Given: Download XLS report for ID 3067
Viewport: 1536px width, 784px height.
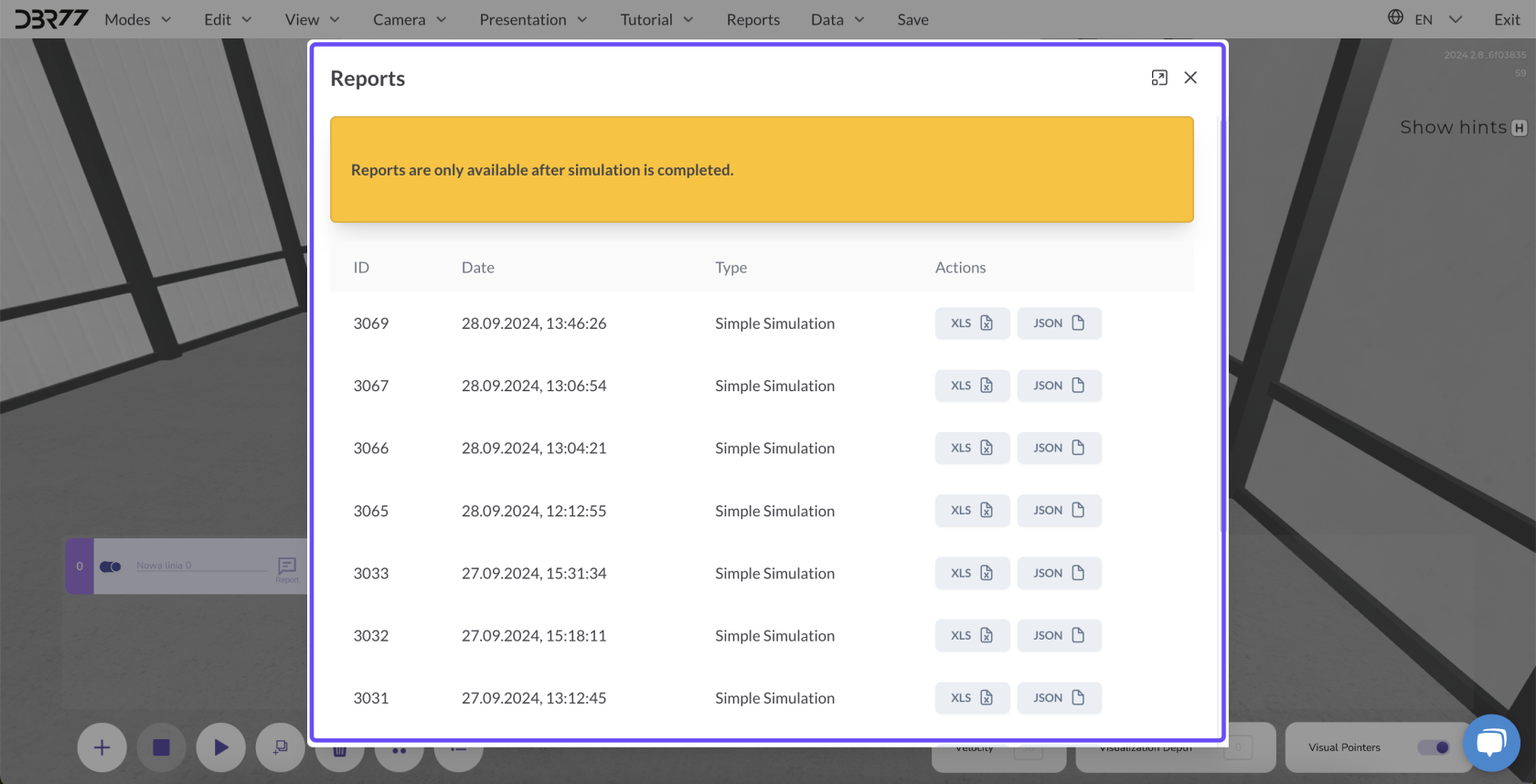Looking at the screenshot, I should 972,386.
